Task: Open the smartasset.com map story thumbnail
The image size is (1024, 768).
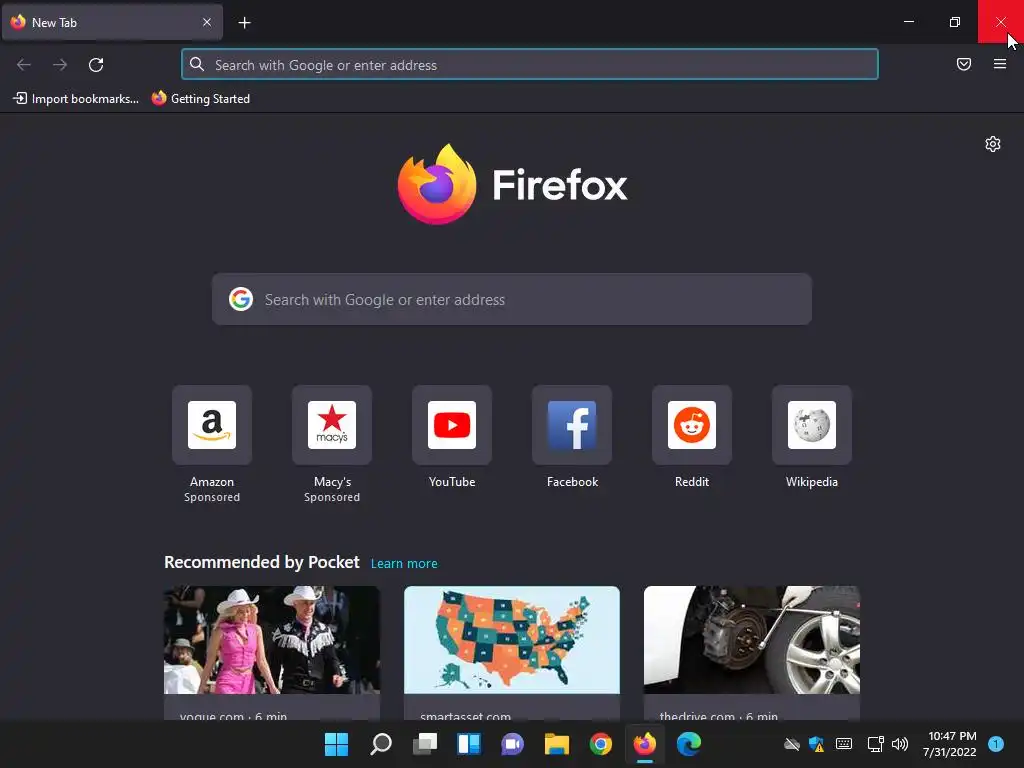Action: click(512, 639)
